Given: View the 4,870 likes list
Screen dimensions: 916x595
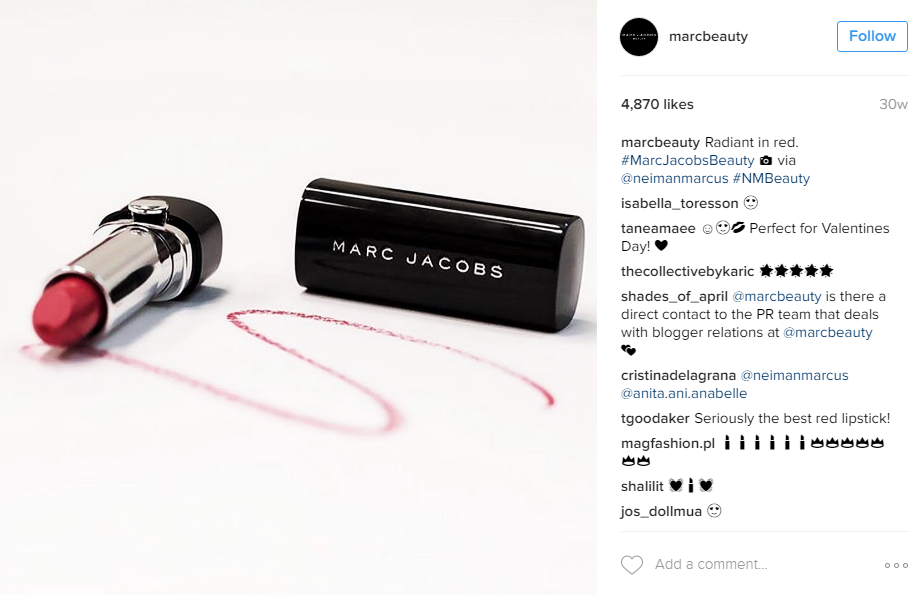Looking at the screenshot, I should click(x=657, y=105).
